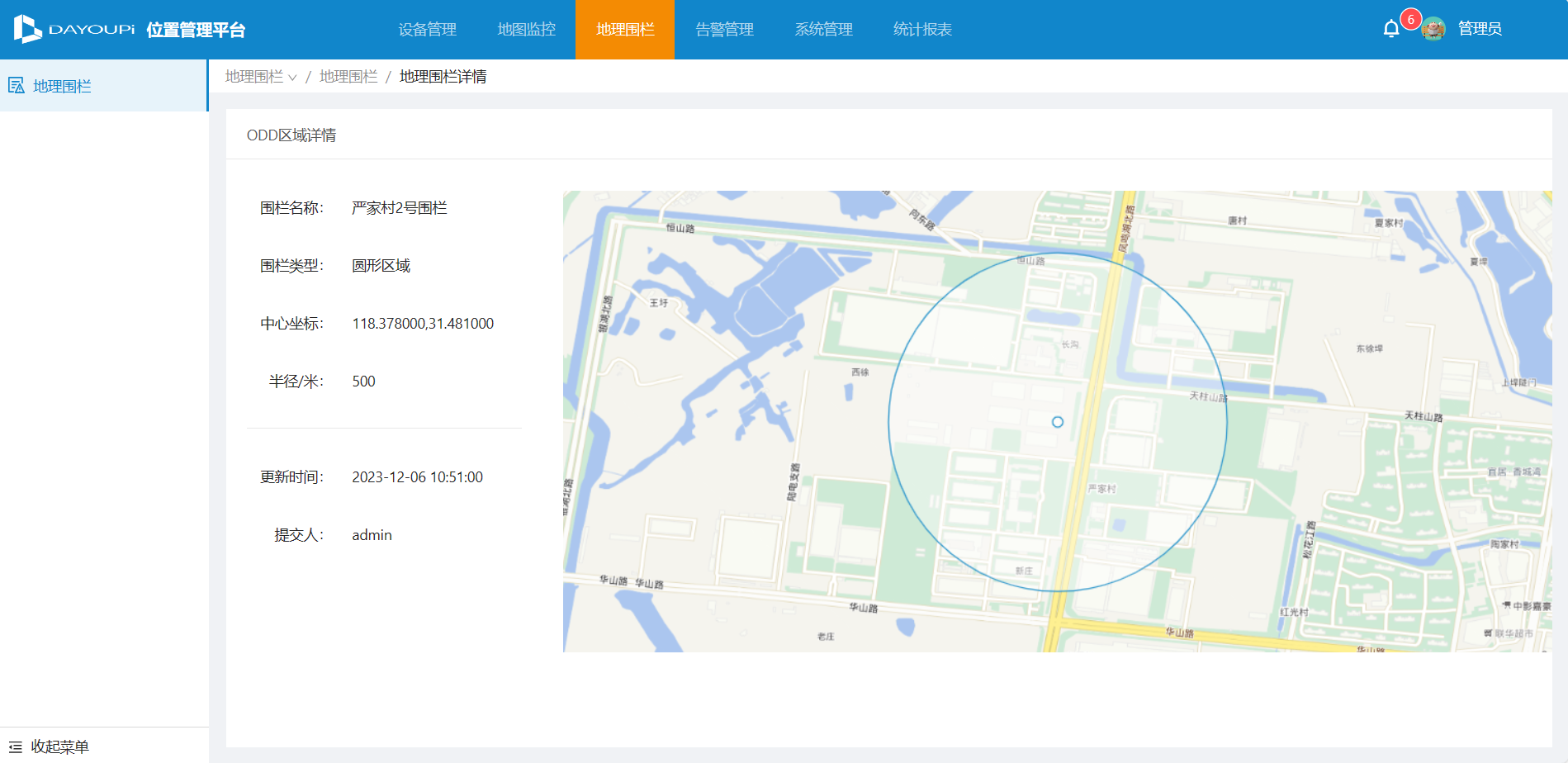Switch to 地图监控 tab
Viewport: 1568px width, 763px height.
pos(526,30)
